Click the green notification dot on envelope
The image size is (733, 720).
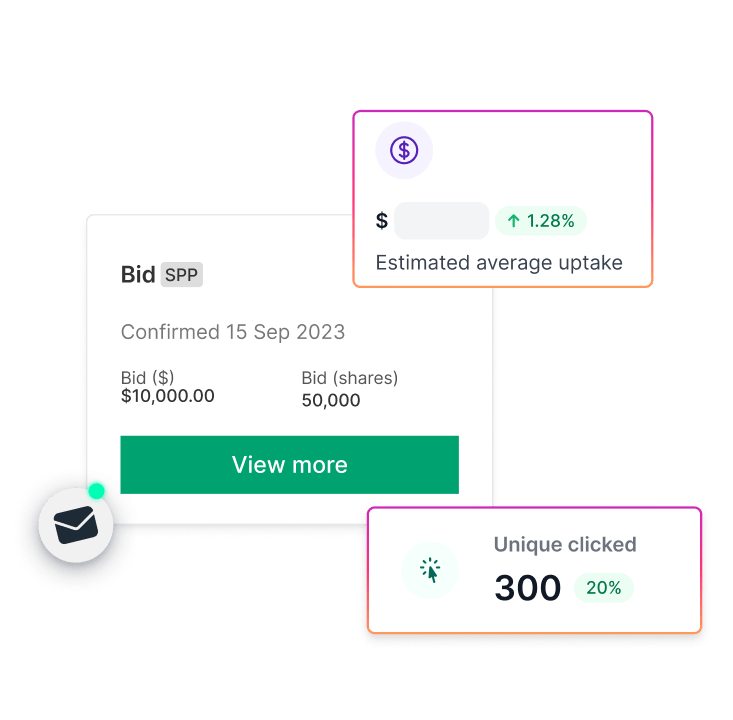[x=97, y=491]
